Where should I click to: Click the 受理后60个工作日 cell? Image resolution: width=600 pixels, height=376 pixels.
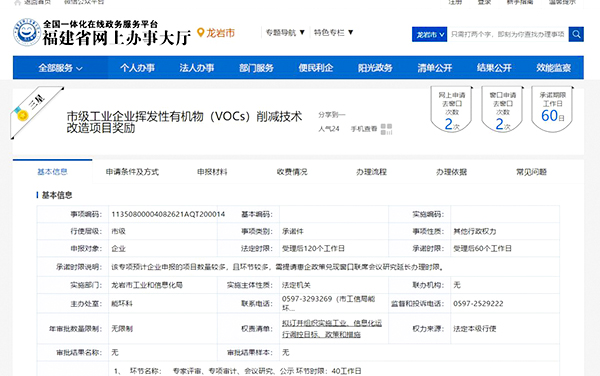pos(482,249)
